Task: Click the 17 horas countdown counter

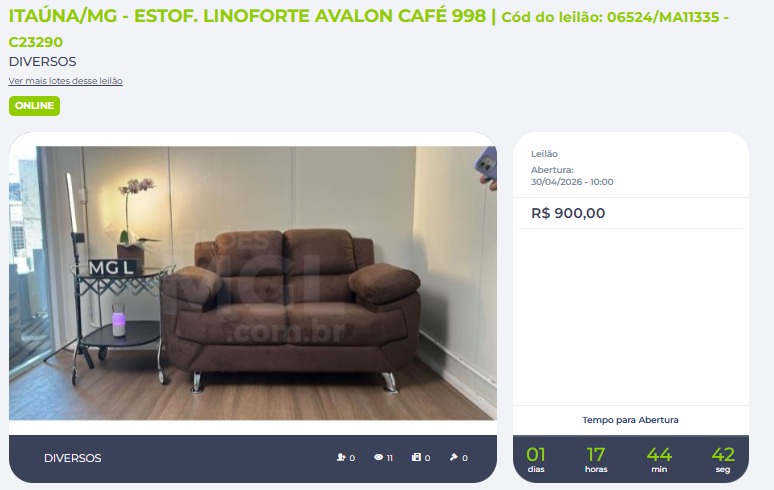Action: point(596,459)
